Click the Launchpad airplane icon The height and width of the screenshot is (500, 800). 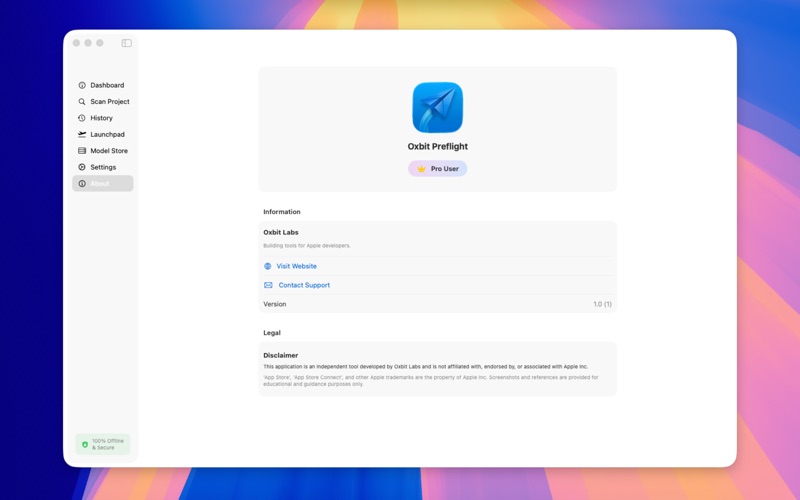82,134
